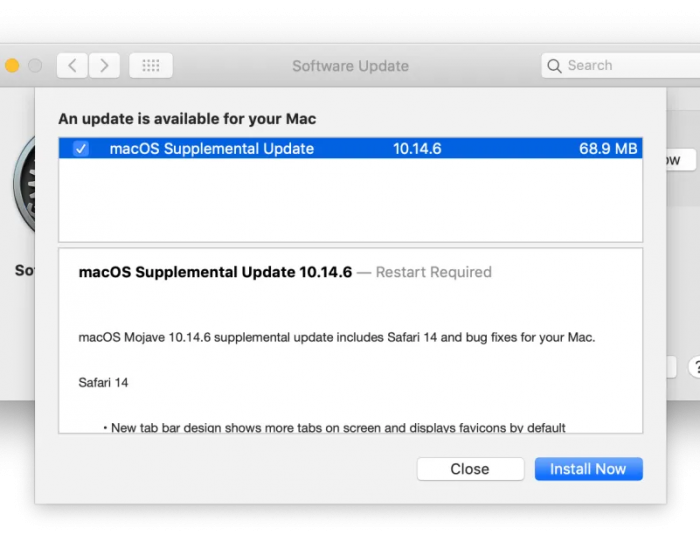Click the 68.9 MB size value
Image resolution: width=700 pixels, height=535 pixels.
click(608, 148)
